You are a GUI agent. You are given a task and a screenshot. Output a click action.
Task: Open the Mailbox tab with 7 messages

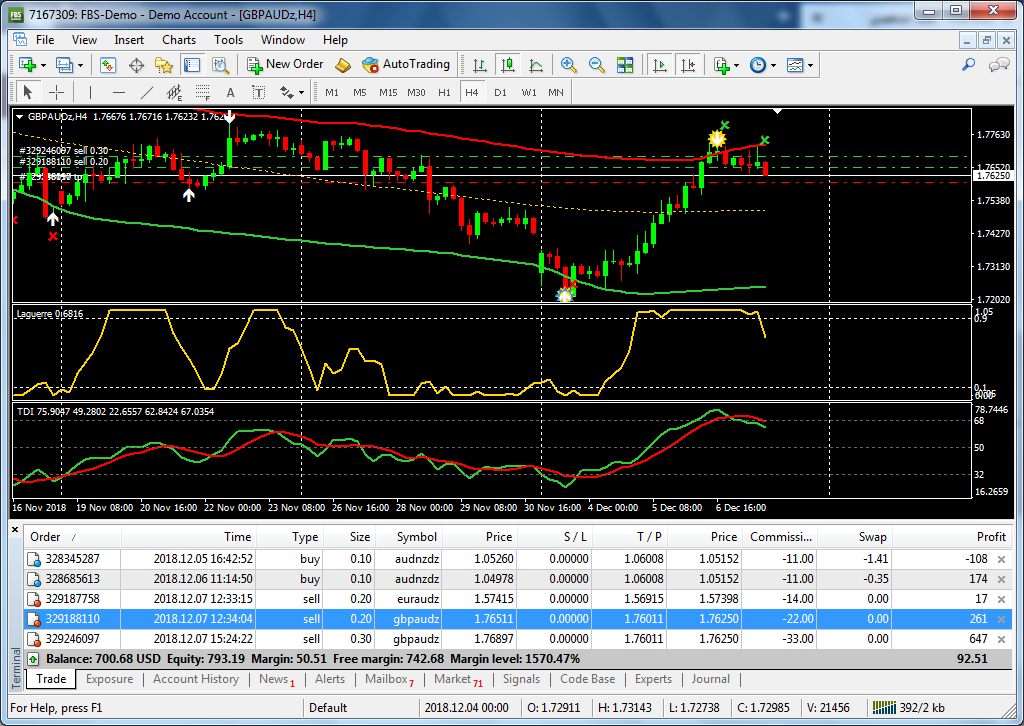[389, 679]
